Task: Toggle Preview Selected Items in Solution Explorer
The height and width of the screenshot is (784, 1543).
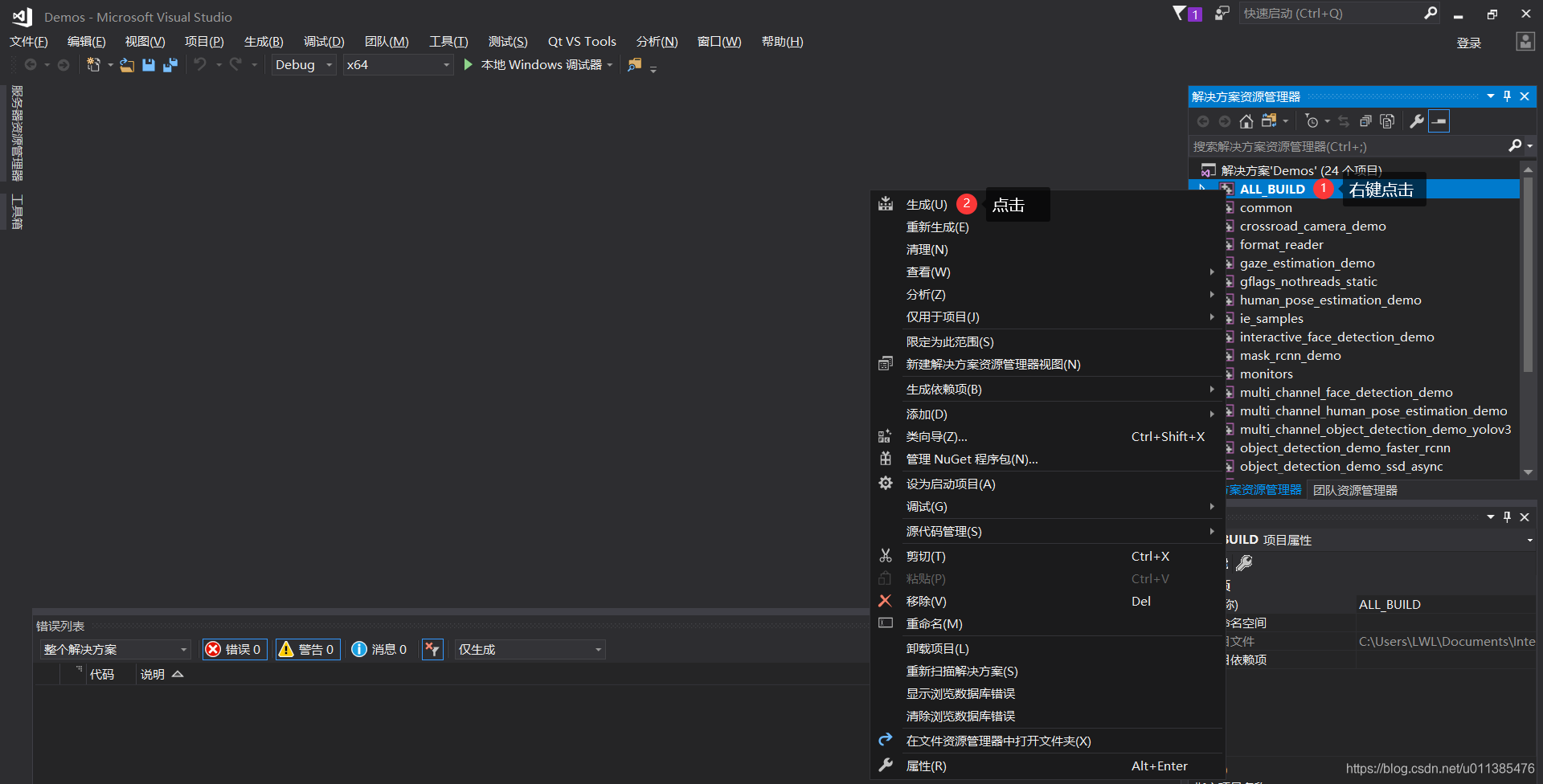Action: (x=1439, y=121)
